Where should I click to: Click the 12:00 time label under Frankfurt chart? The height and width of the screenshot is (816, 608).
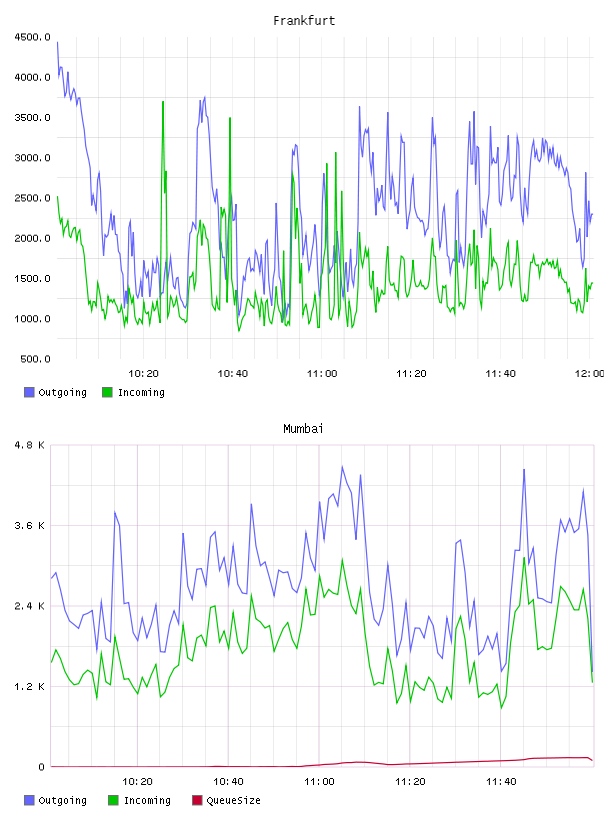[590, 374]
